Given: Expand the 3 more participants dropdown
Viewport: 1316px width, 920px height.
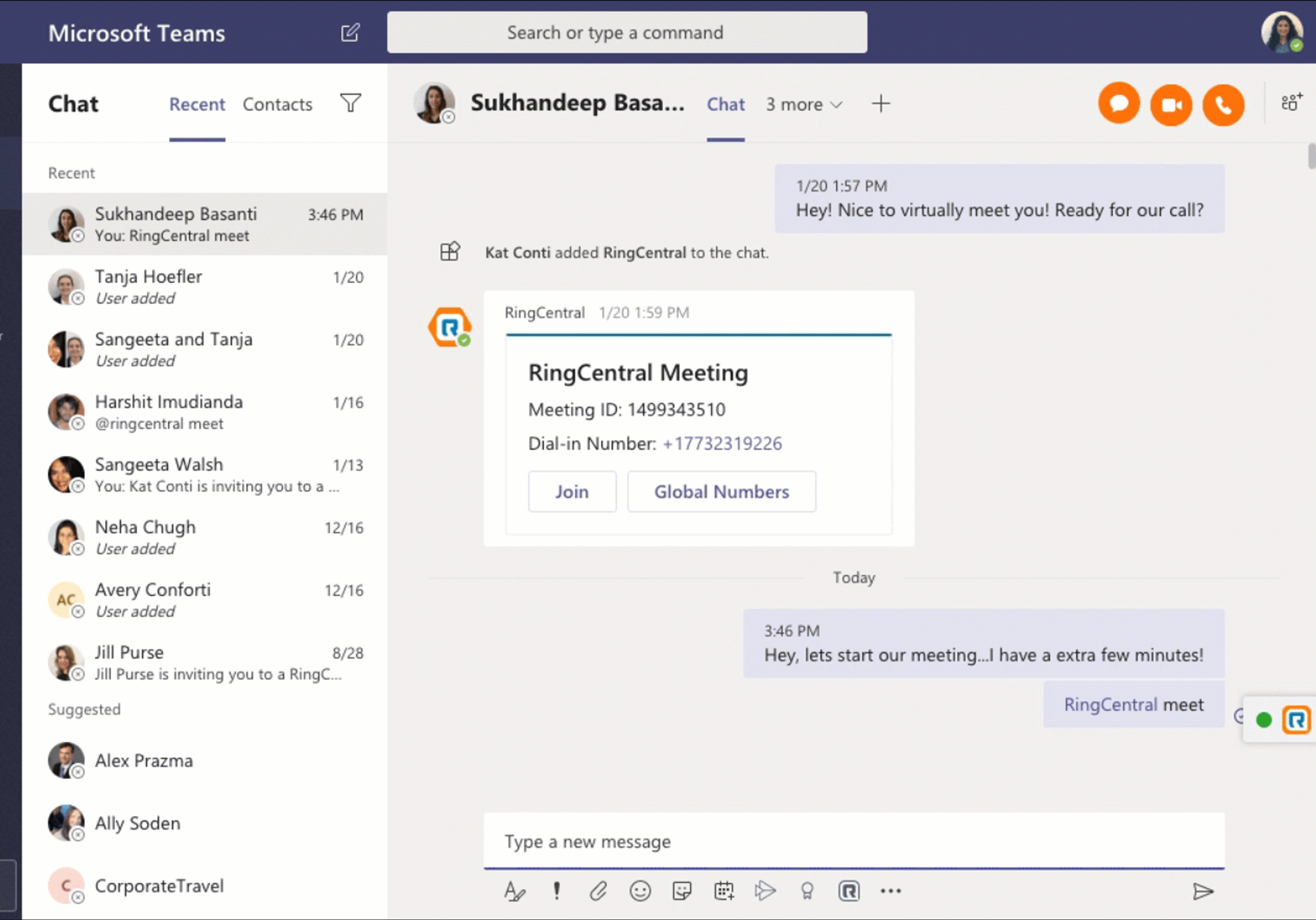Looking at the screenshot, I should click(x=803, y=104).
